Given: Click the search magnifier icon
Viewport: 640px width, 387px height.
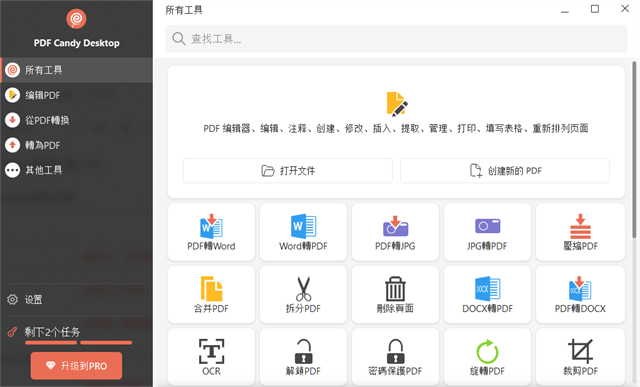Looking at the screenshot, I should [x=178, y=39].
